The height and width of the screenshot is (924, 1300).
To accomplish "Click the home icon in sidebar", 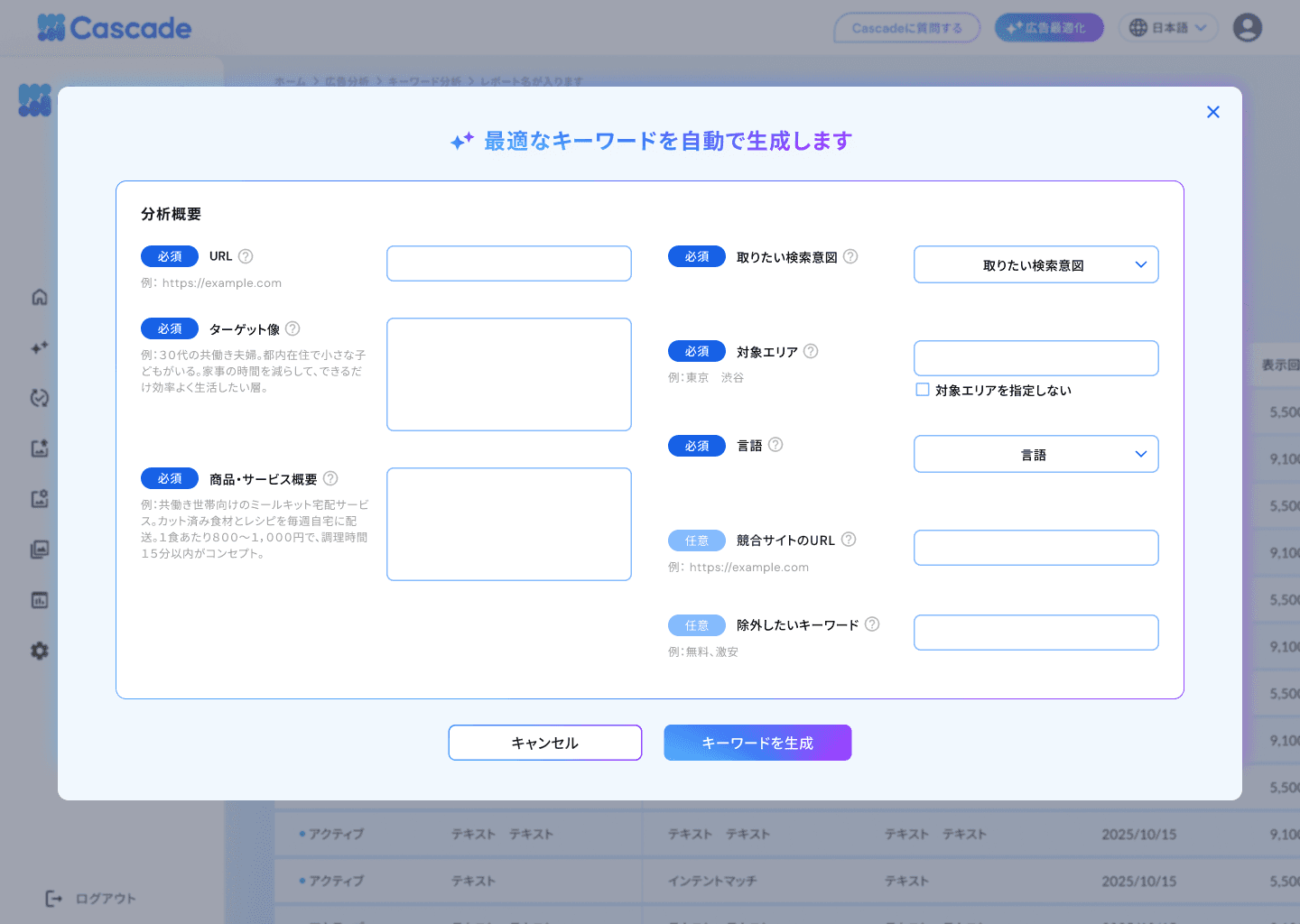I will pos(40,297).
